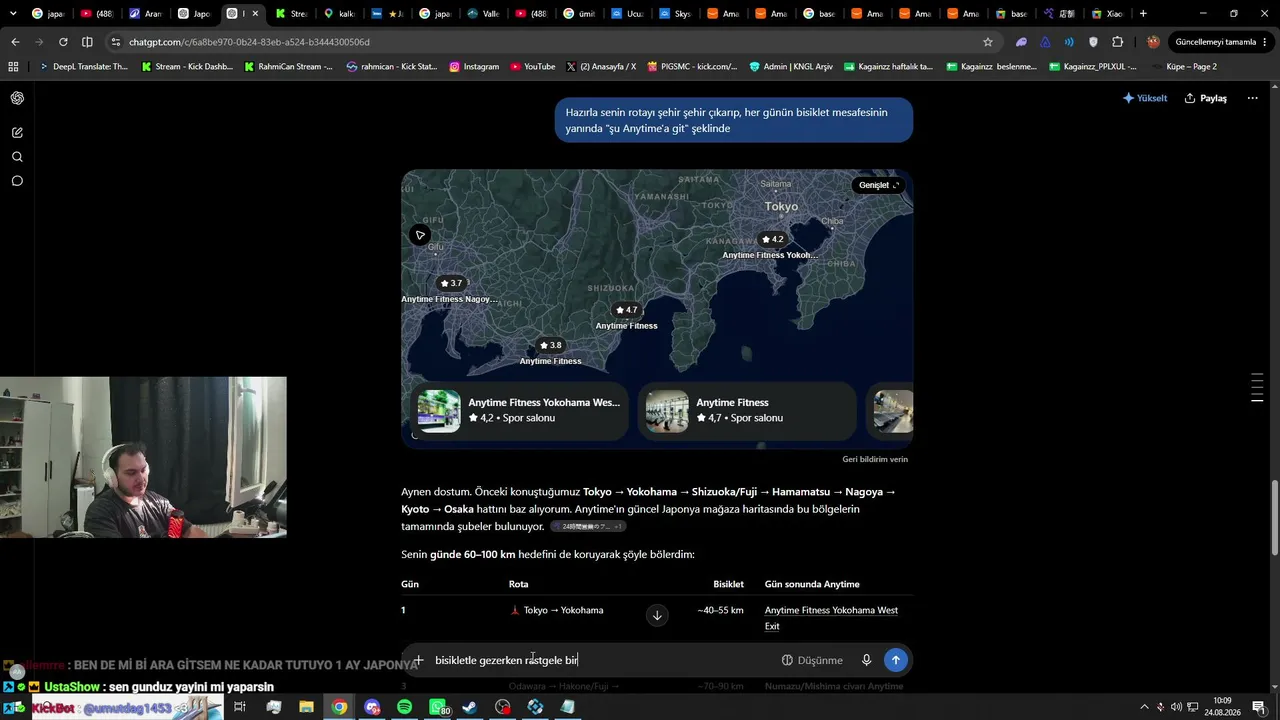Focus the message input field
The height and width of the screenshot is (720, 1280).
pyautogui.click(x=600, y=660)
